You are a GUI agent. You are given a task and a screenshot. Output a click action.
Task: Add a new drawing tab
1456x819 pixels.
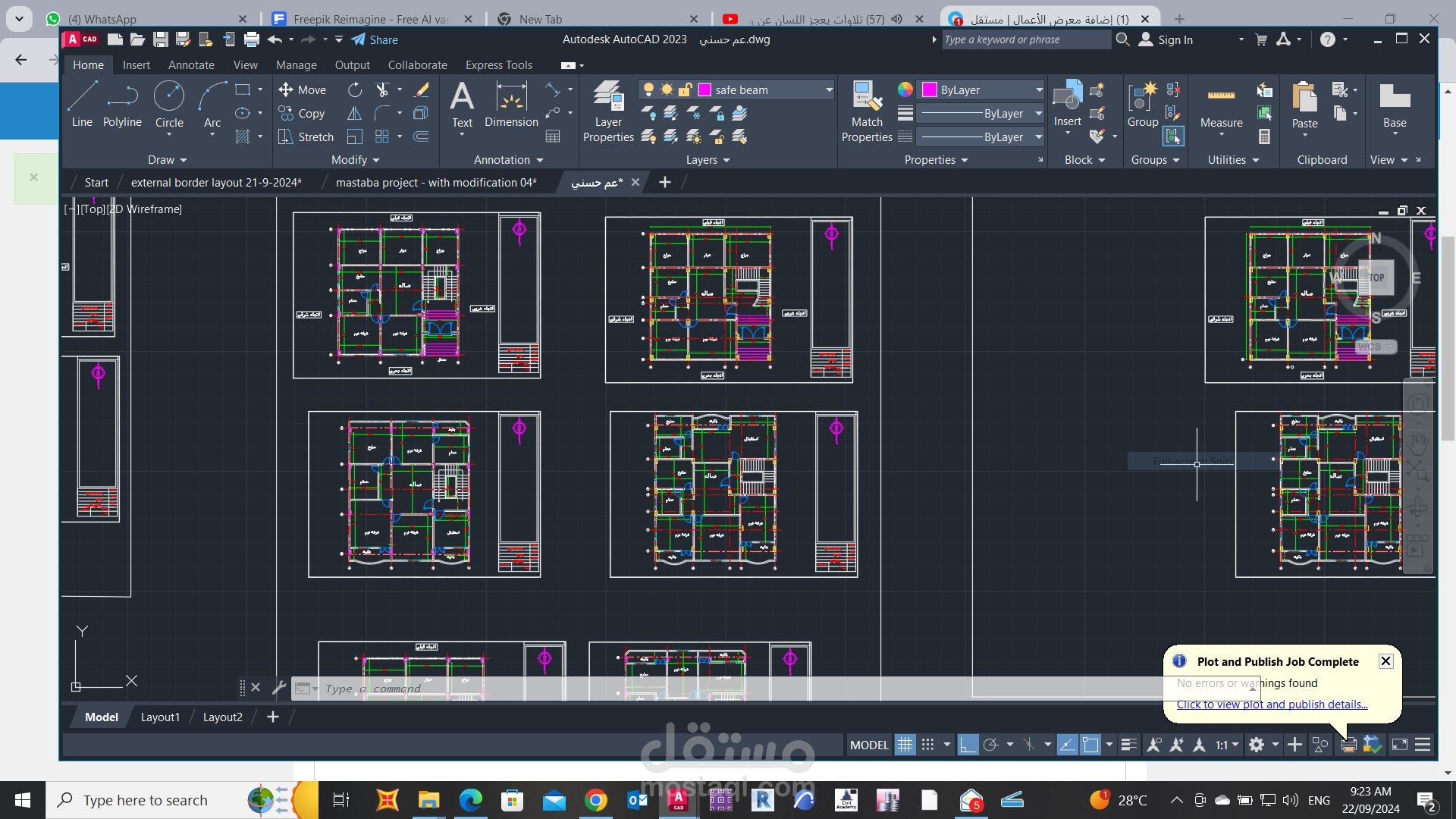(664, 182)
